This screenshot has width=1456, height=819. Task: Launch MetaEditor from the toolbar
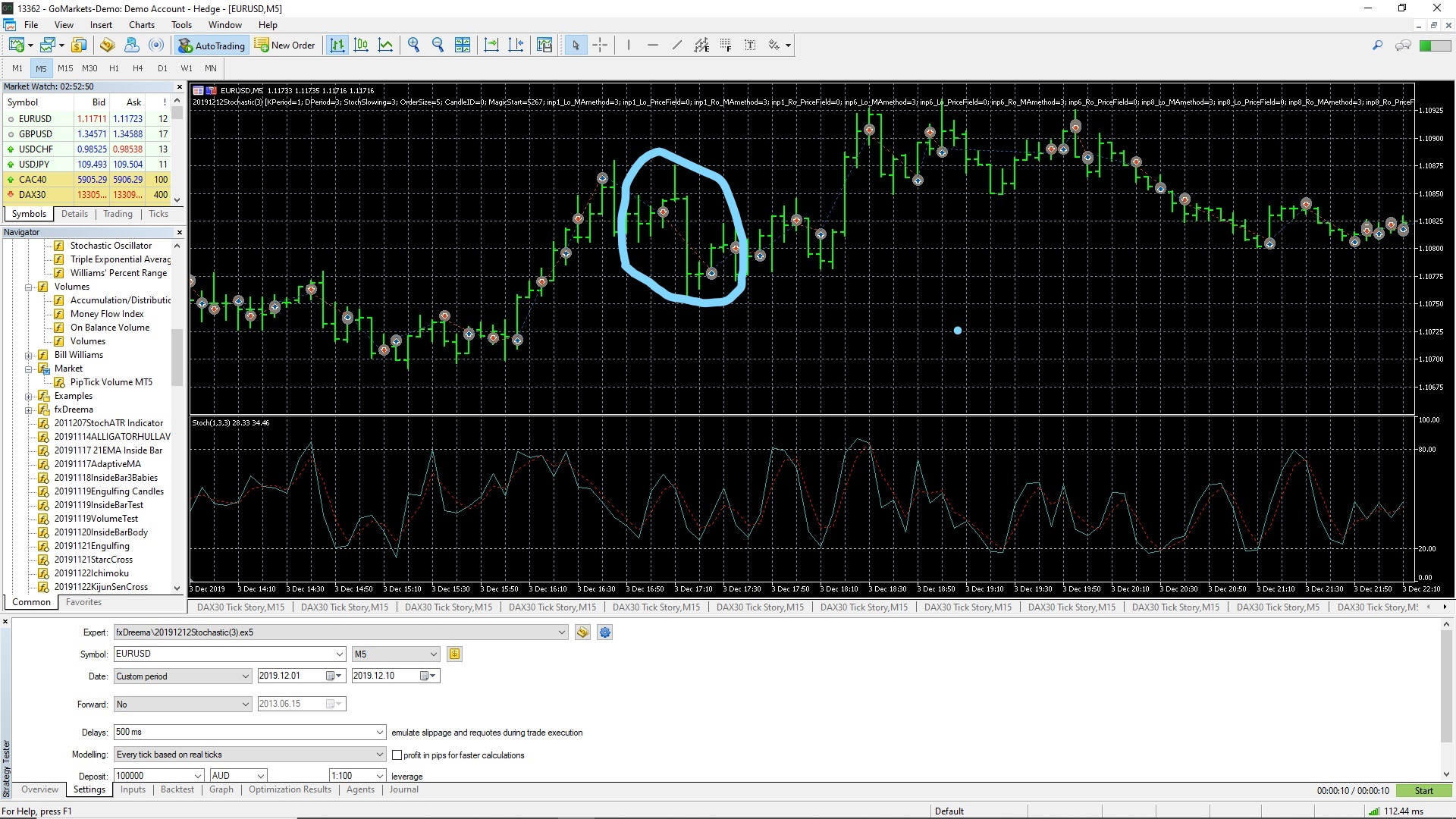pyautogui.click(x=107, y=45)
